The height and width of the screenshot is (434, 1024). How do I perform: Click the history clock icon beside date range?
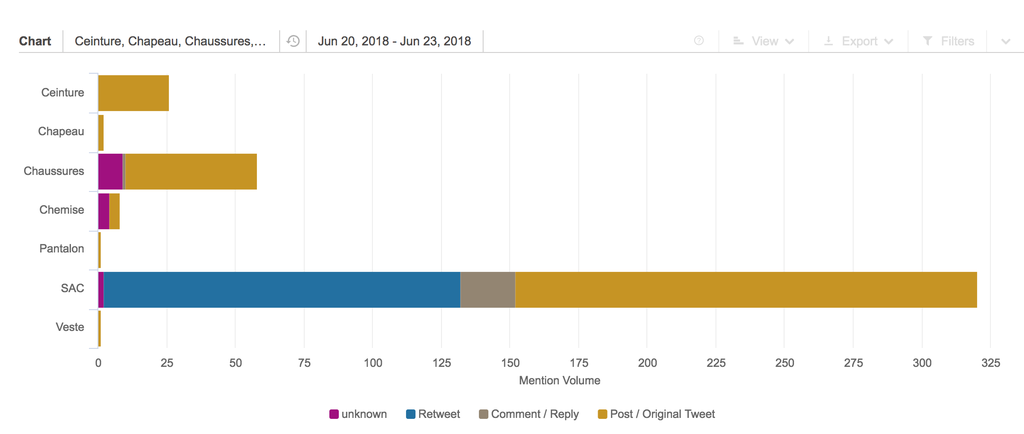click(x=293, y=41)
